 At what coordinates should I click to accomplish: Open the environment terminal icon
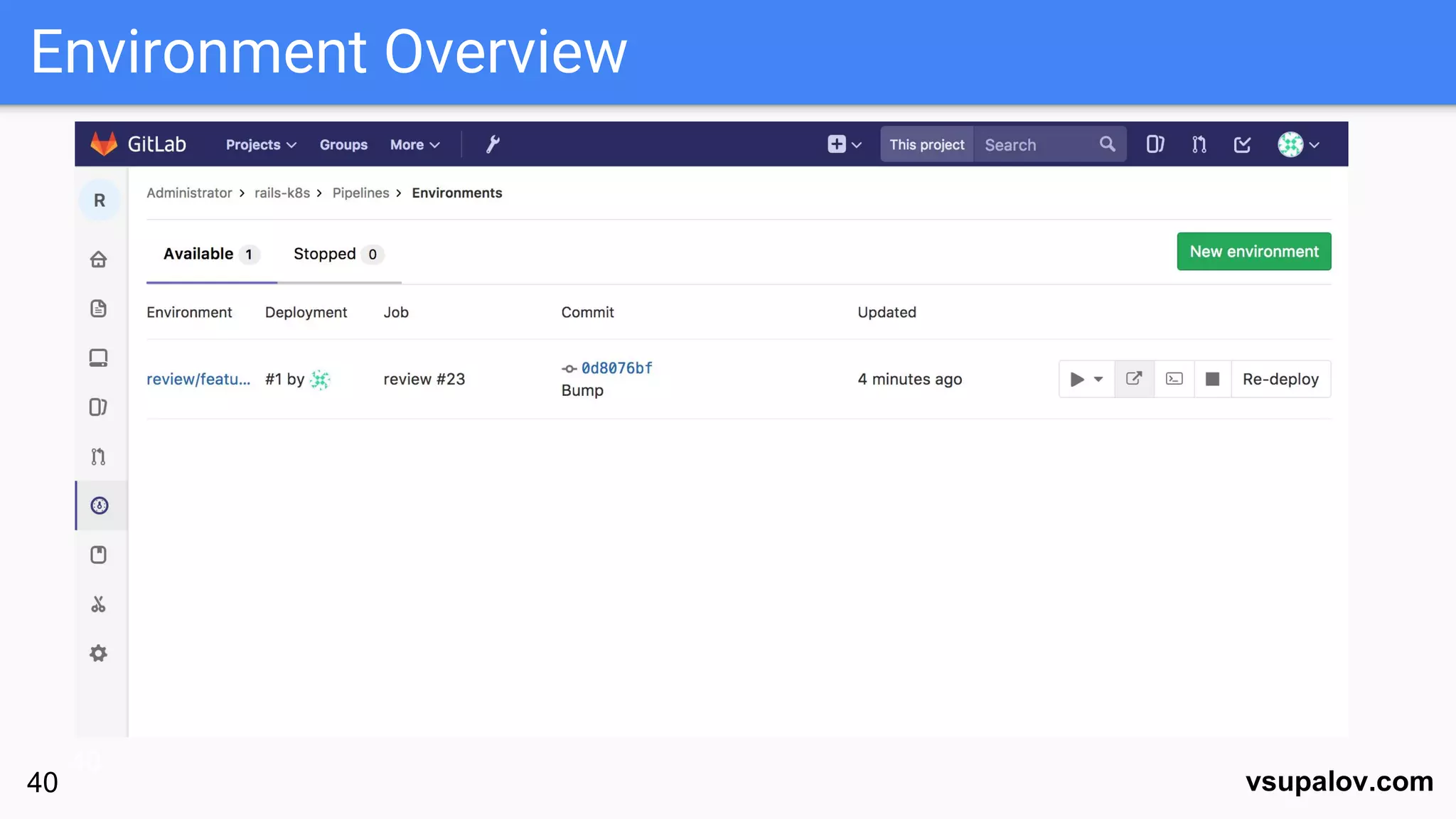[x=1174, y=379]
